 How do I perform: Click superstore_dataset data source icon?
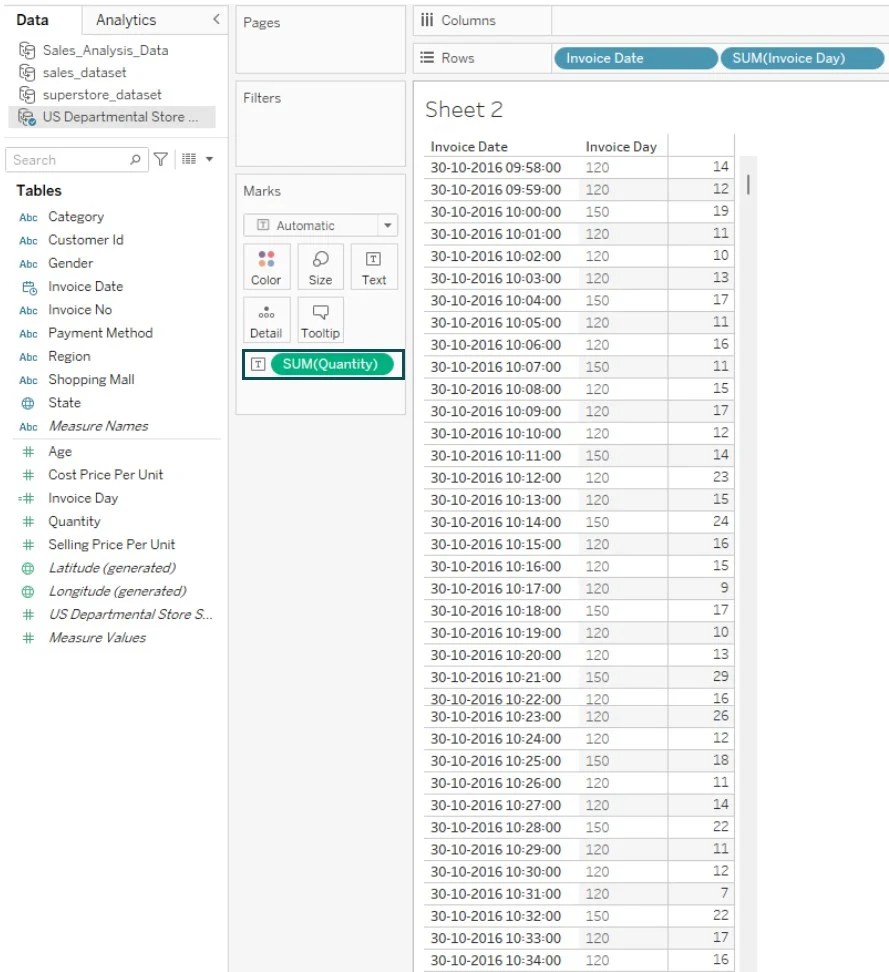click(x=27, y=95)
